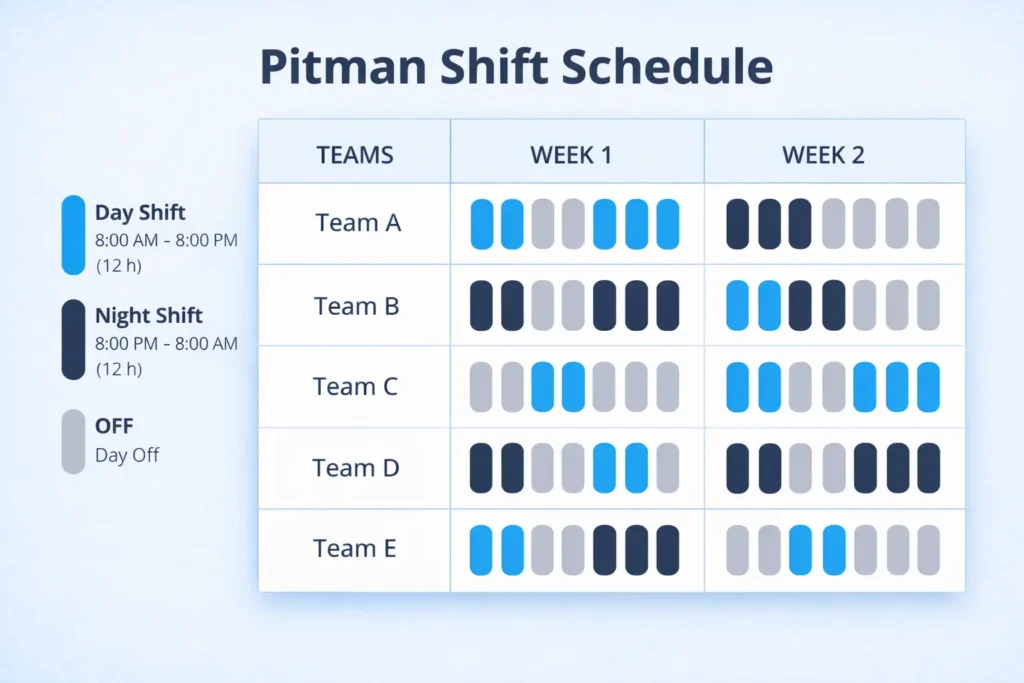Click Team A's first Week 1 day pill
Screen dimensions: 1024x683
(x=482, y=224)
